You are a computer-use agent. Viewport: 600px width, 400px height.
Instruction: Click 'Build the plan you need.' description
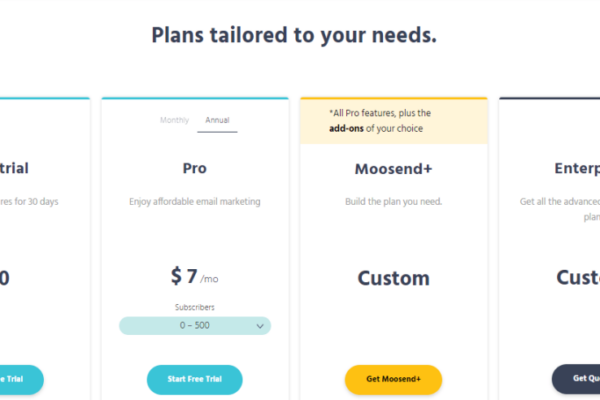pos(393,202)
